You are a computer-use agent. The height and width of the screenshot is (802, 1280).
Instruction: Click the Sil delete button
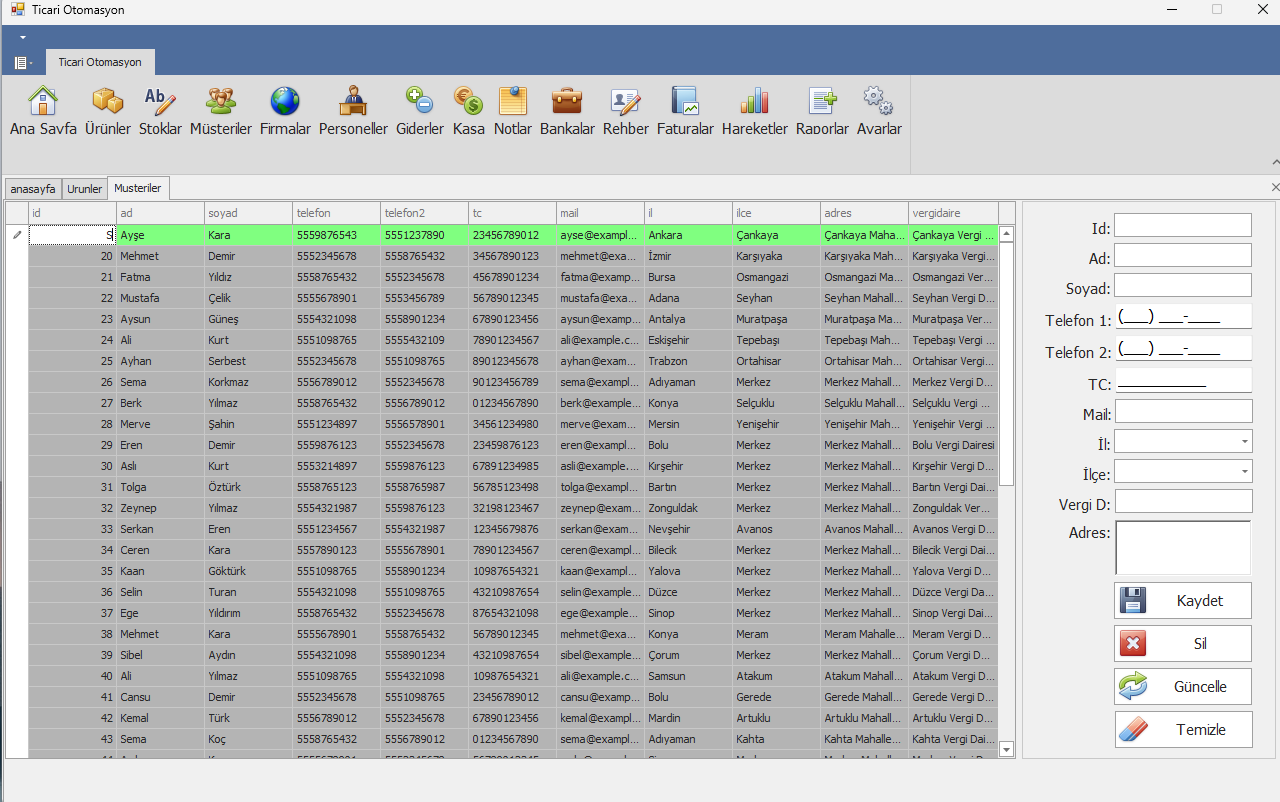[x=1183, y=643]
